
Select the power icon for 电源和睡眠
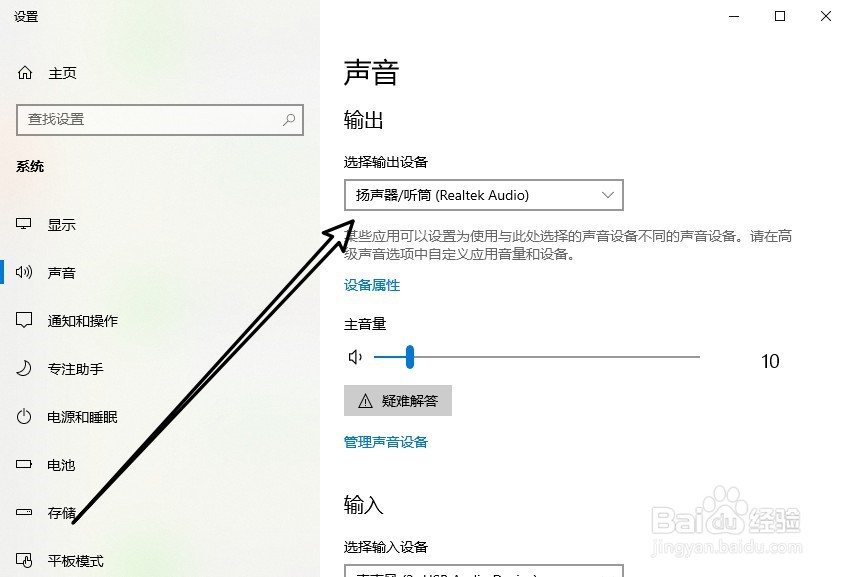(24, 416)
